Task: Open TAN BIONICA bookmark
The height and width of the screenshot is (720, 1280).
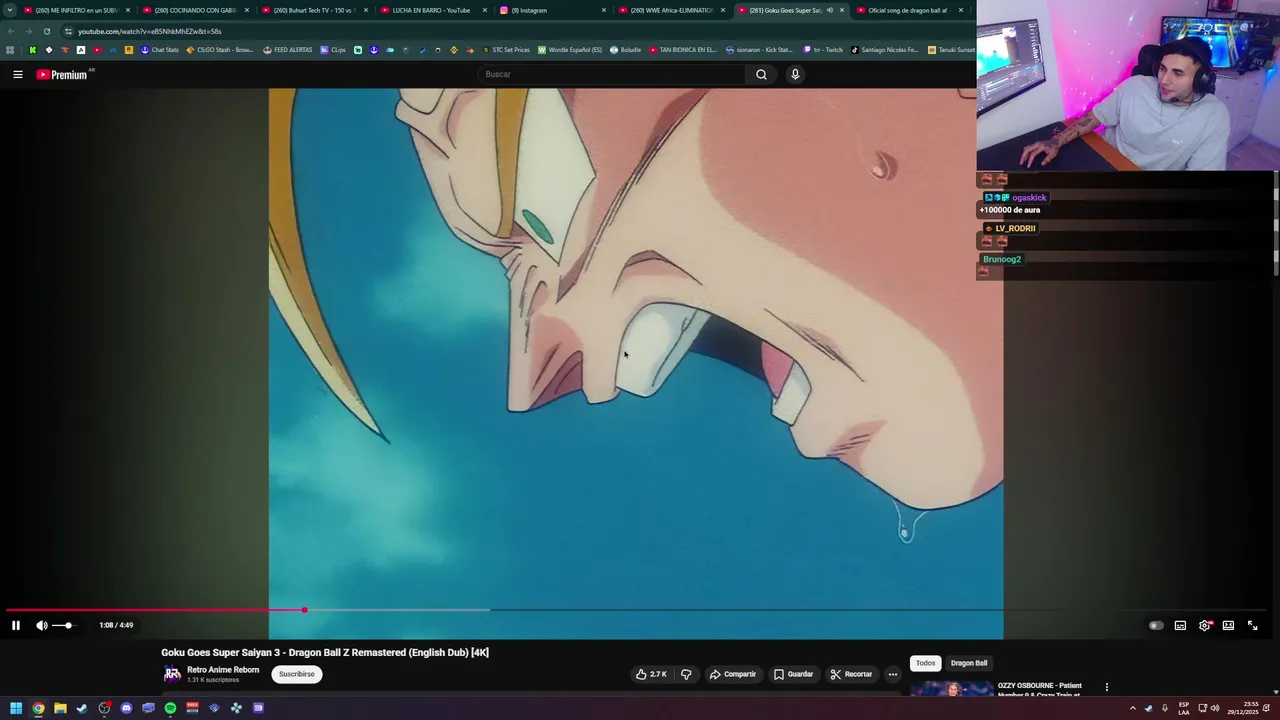Action: pyautogui.click(x=683, y=50)
